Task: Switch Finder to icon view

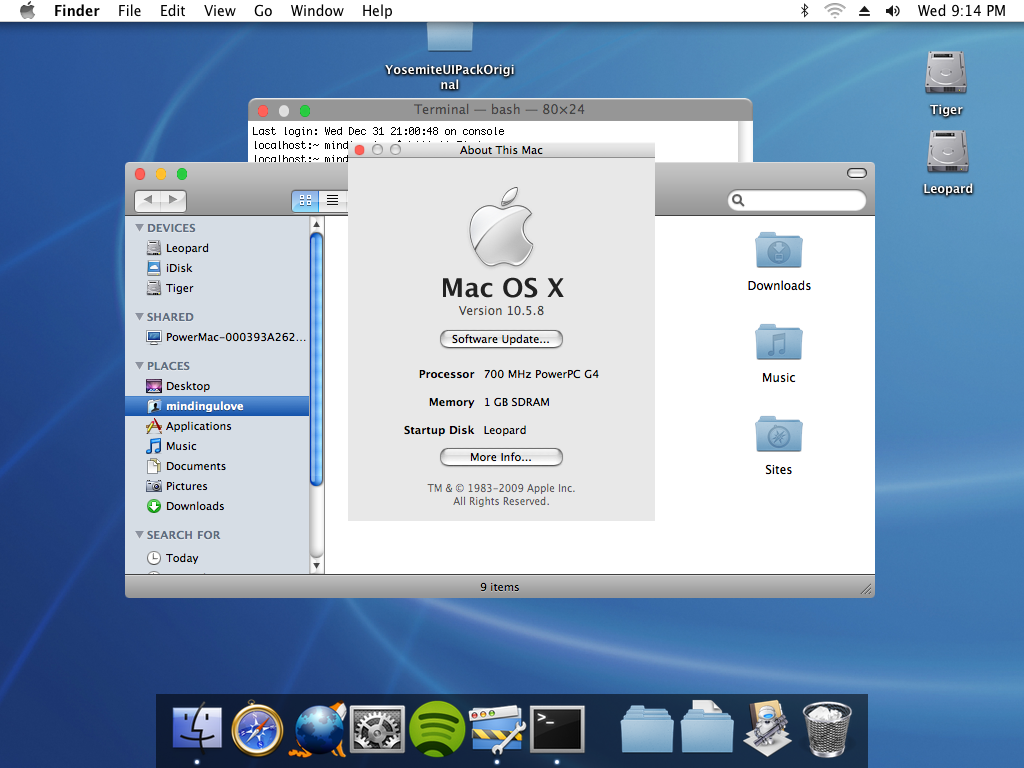Action: click(x=305, y=200)
